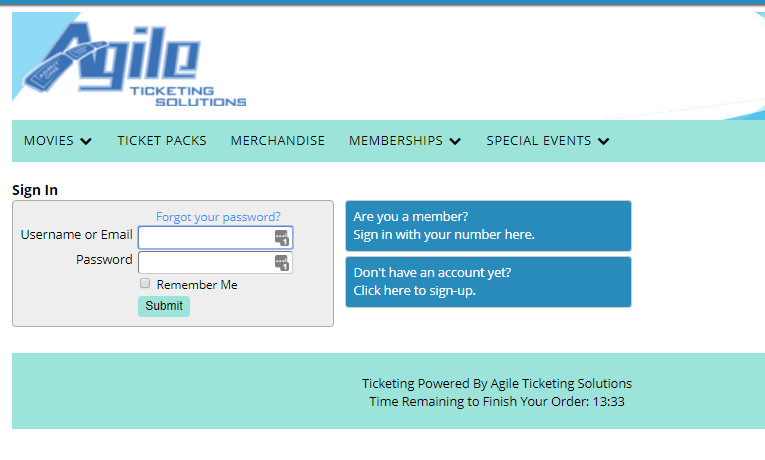Click the sign-up for new account button
This screenshot has width=765, height=460.
pos(488,282)
